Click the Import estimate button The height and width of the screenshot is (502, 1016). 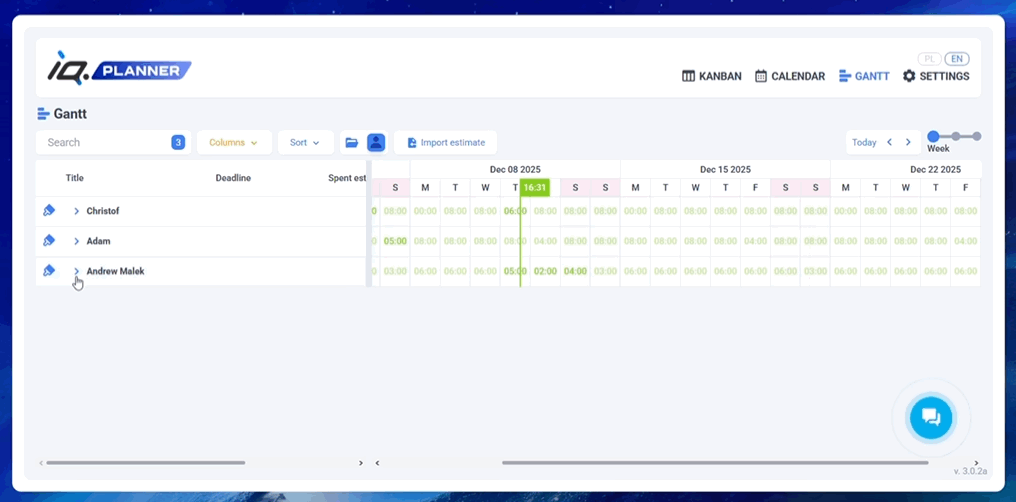coord(445,143)
